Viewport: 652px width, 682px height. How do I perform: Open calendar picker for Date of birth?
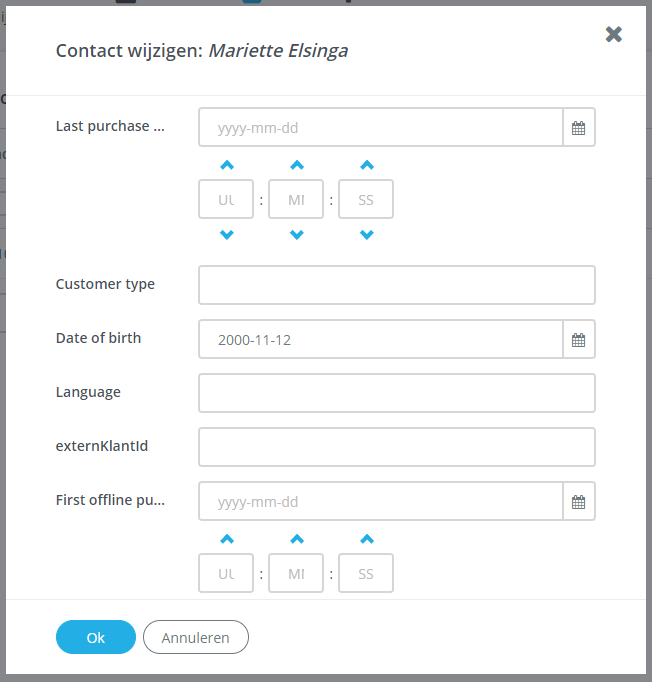[x=578, y=340]
